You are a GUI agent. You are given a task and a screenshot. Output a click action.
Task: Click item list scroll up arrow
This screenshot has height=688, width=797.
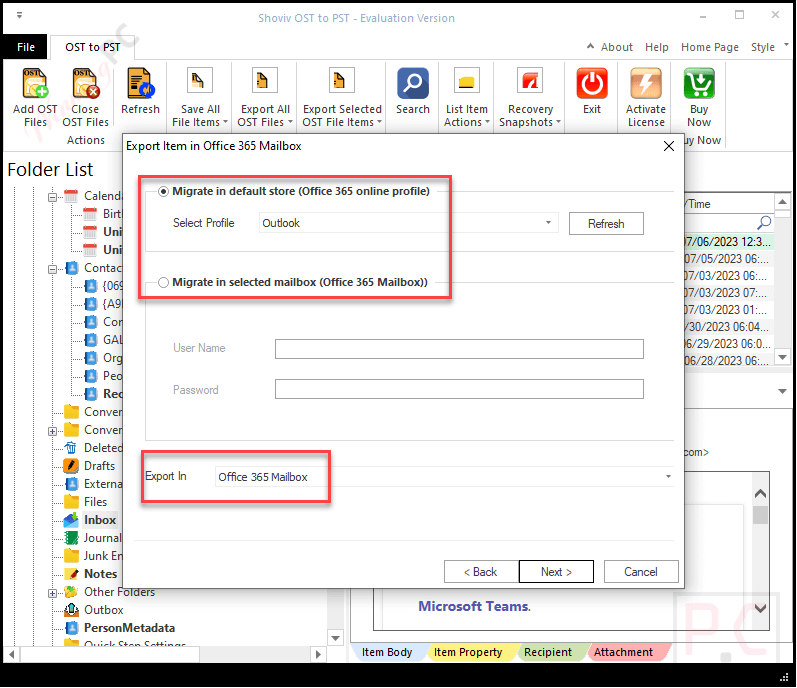pos(782,202)
